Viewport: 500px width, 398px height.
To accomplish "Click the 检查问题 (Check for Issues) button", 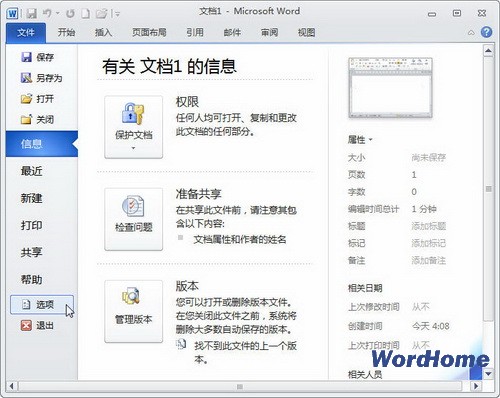I will coord(134,219).
